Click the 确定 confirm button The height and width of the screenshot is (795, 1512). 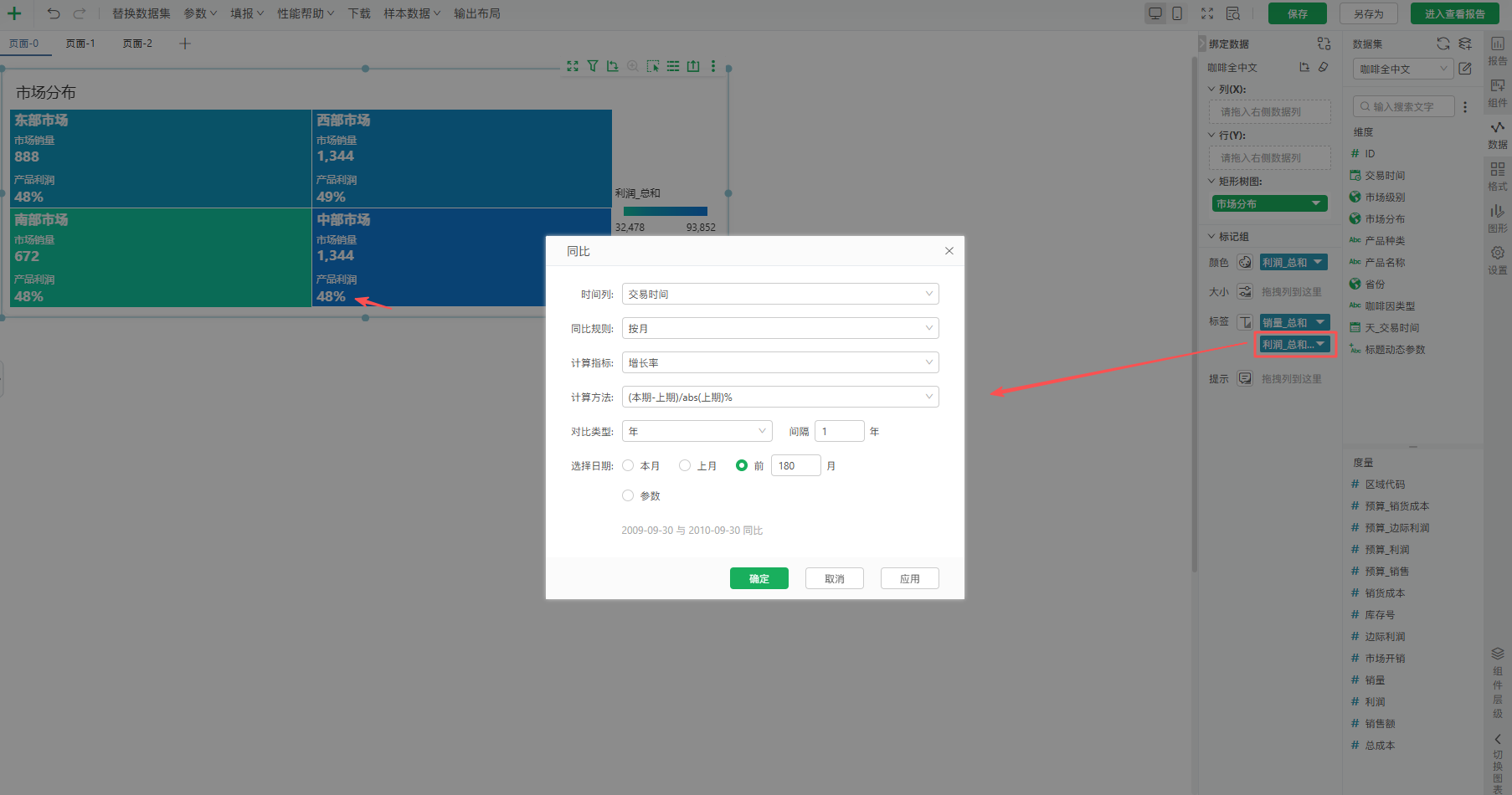(759, 578)
